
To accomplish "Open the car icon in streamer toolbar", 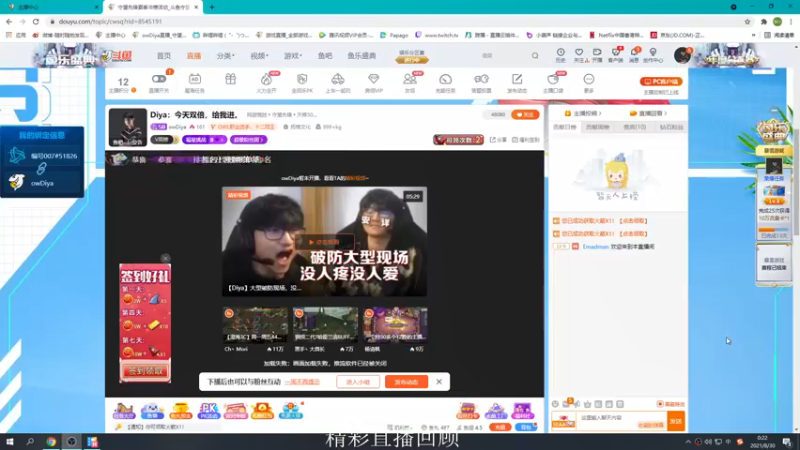I will 338,79.
